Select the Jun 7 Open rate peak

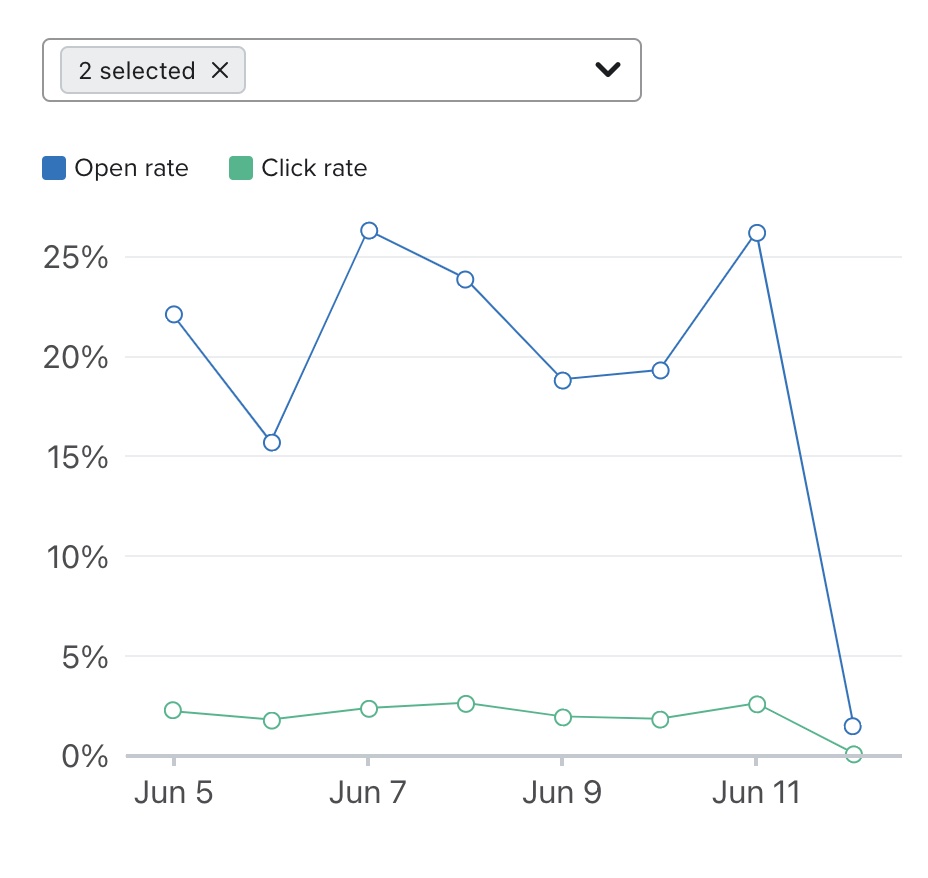click(369, 231)
